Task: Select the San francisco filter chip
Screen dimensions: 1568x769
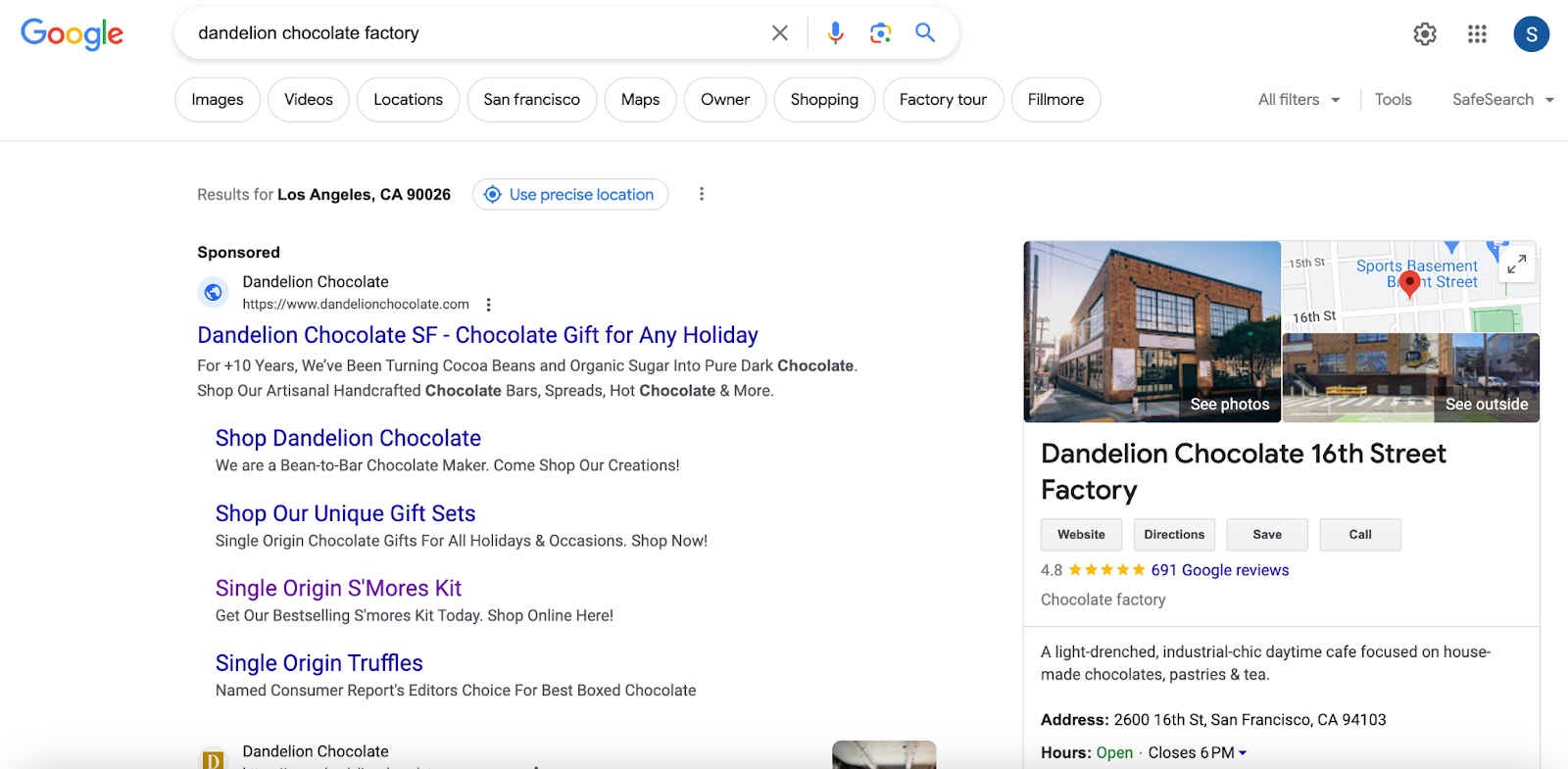Action: [x=532, y=100]
